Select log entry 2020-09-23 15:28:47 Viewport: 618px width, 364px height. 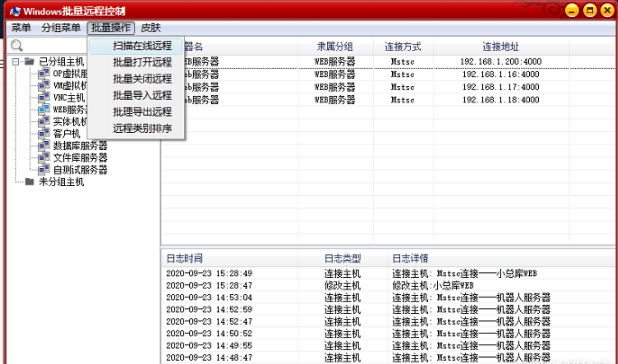tap(209, 285)
